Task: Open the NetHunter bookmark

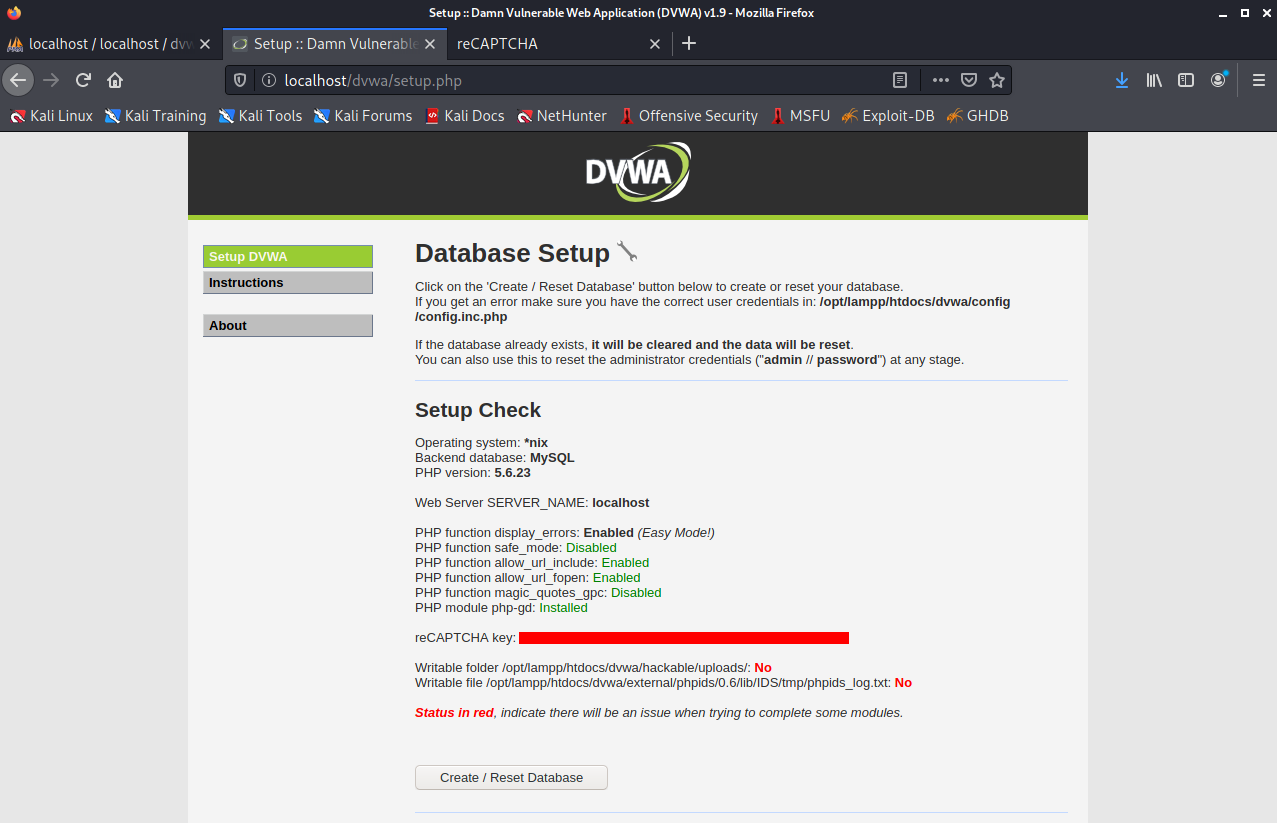Action: point(562,116)
